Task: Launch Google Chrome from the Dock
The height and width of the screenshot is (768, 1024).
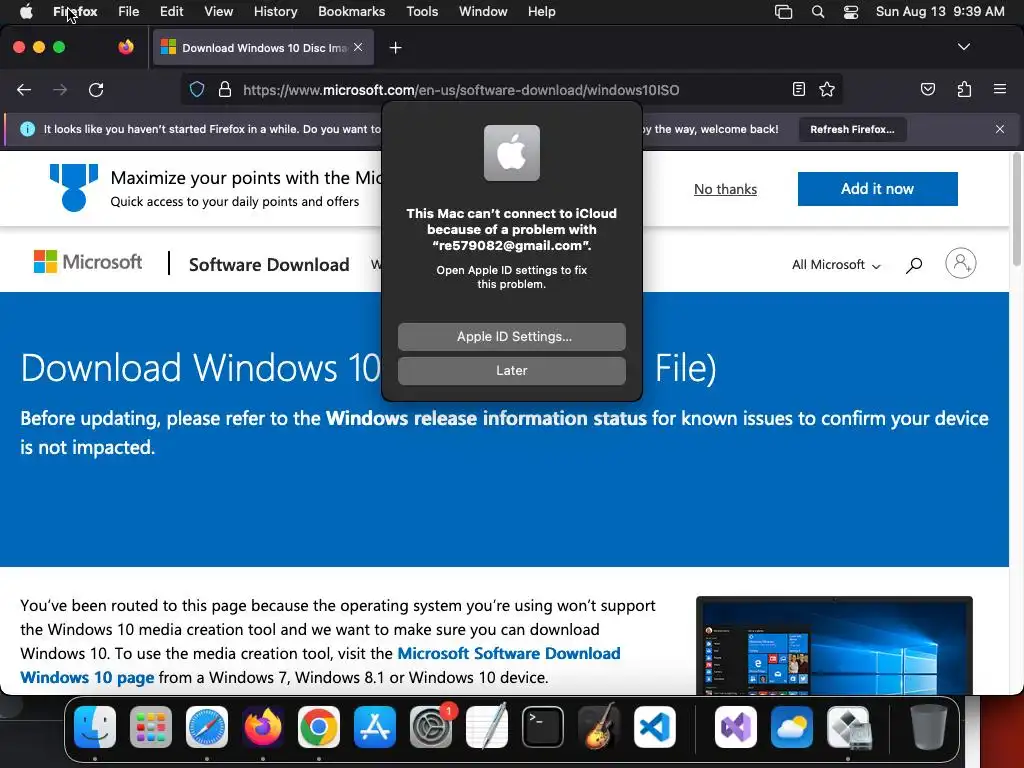Action: pyautogui.click(x=319, y=727)
